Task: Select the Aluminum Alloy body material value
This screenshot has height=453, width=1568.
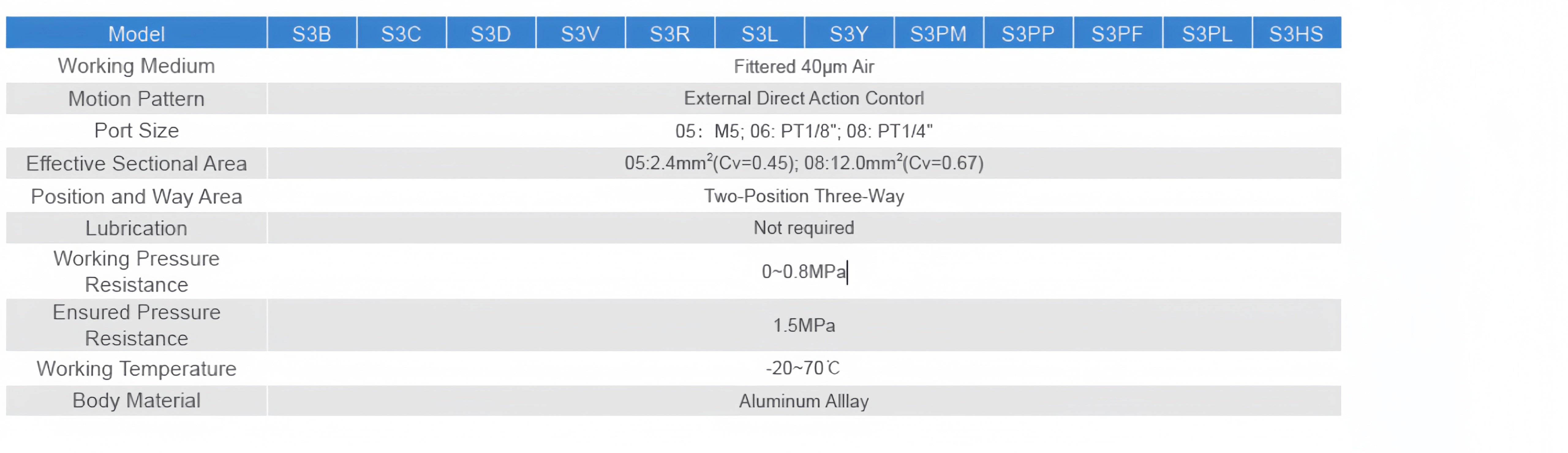Action: (804, 401)
